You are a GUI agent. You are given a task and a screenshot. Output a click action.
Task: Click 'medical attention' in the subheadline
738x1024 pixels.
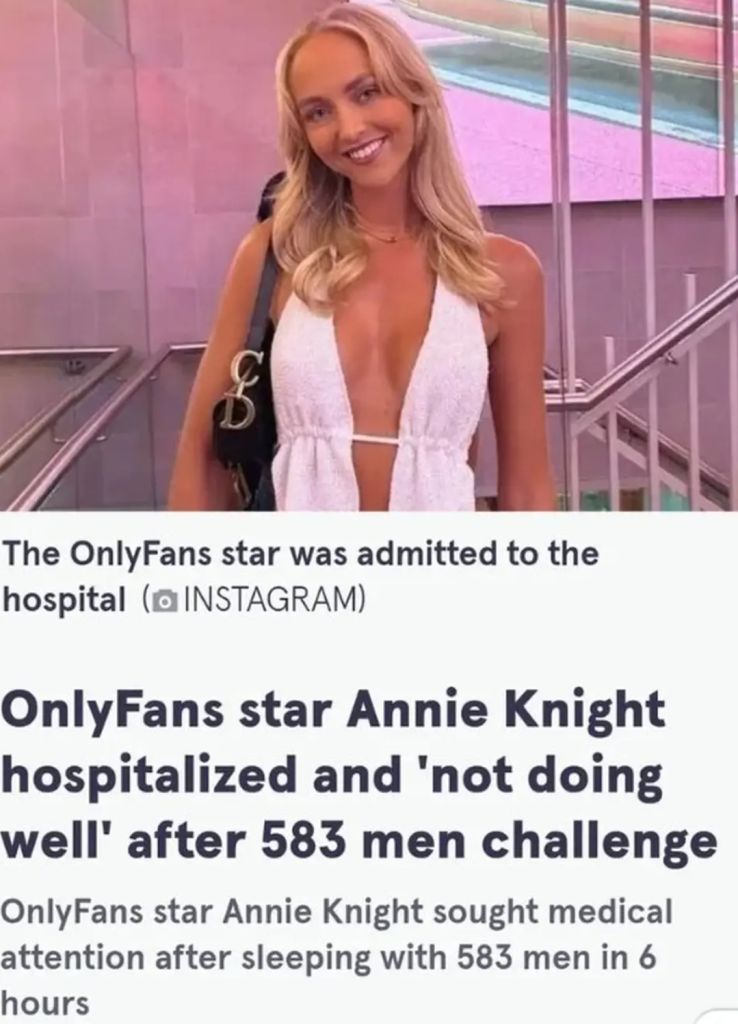click(x=336, y=934)
